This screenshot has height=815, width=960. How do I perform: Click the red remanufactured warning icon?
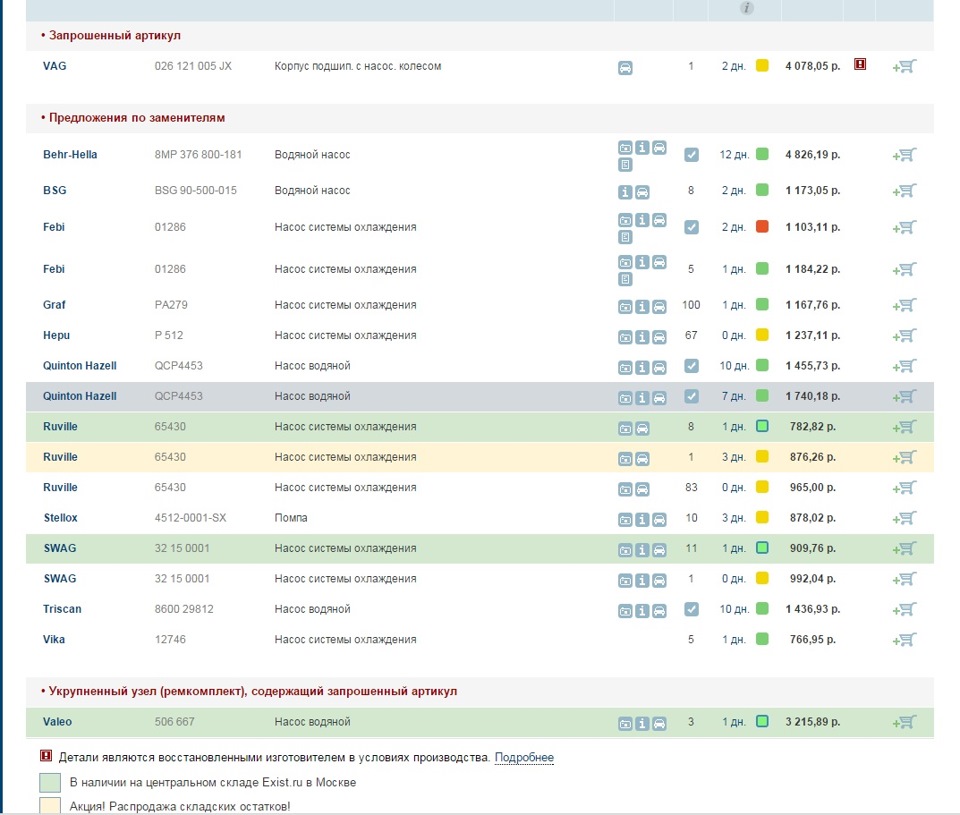[860, 64]
